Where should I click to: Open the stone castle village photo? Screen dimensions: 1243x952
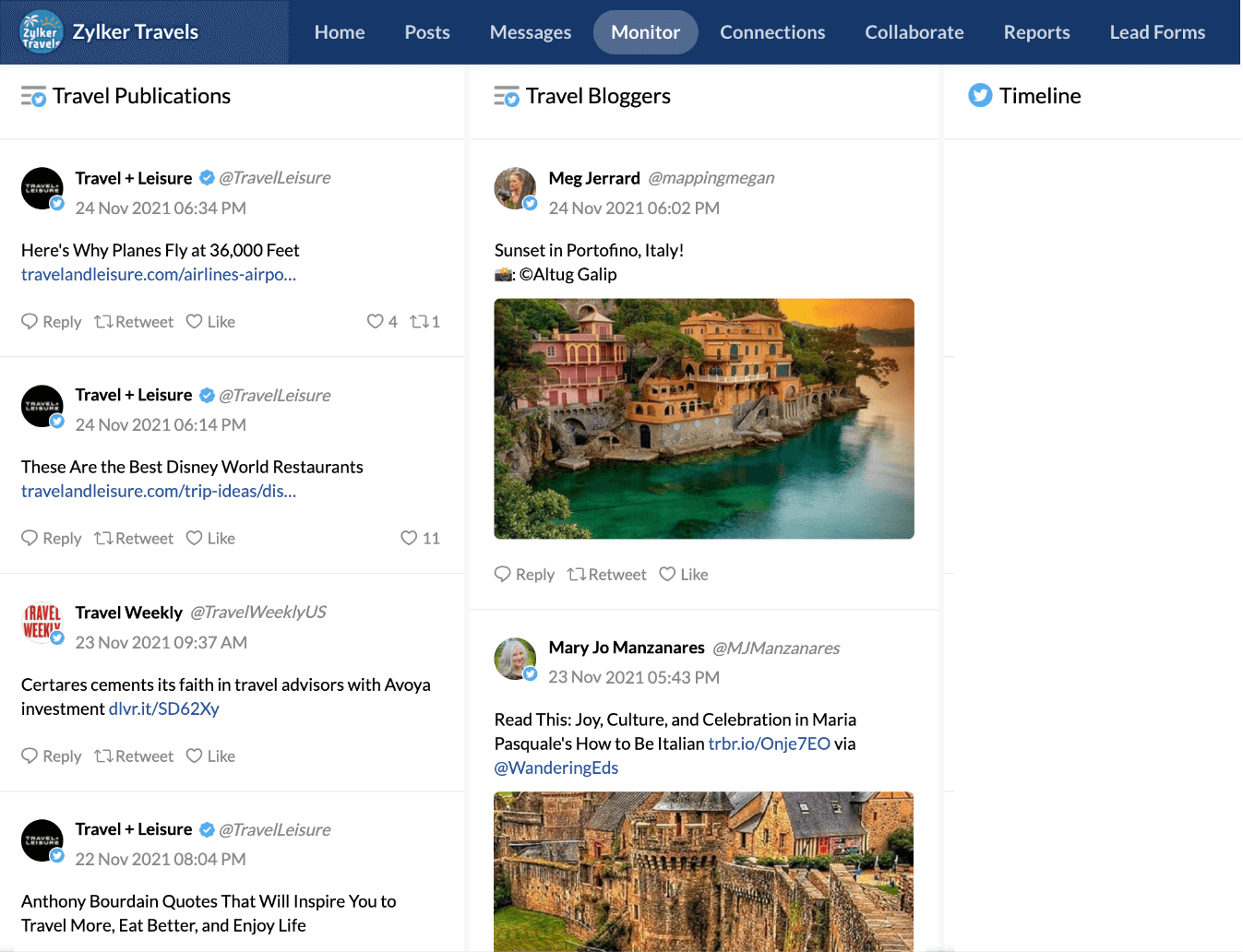[704, 872]
